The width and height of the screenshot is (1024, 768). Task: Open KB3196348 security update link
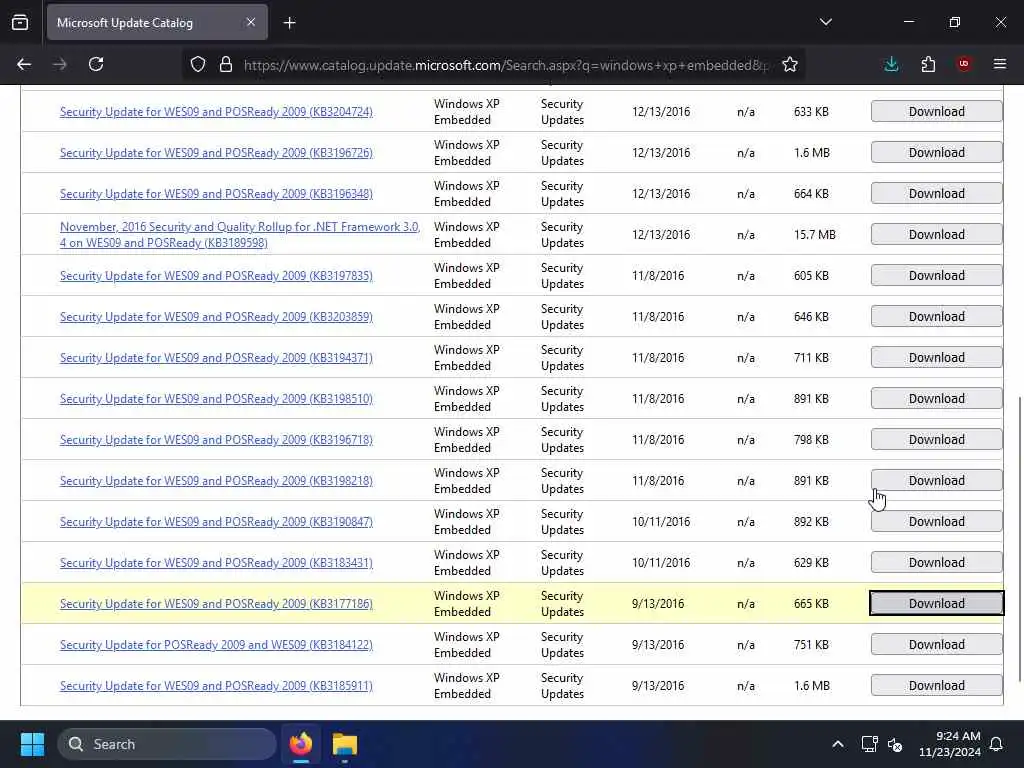(x=216, y=194)
